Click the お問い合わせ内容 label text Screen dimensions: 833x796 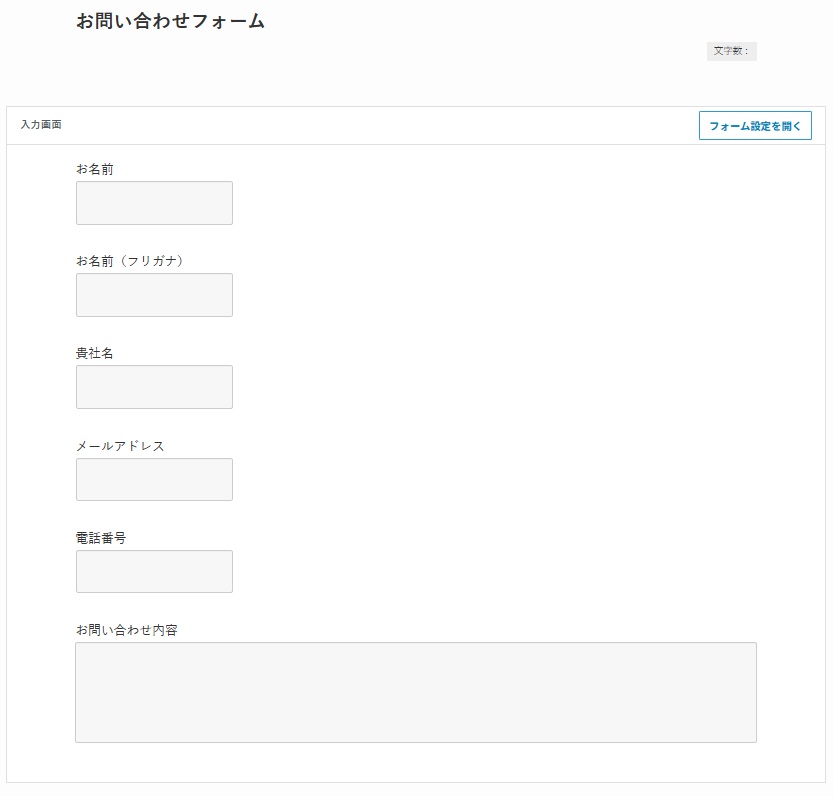(x=127, y=630)
